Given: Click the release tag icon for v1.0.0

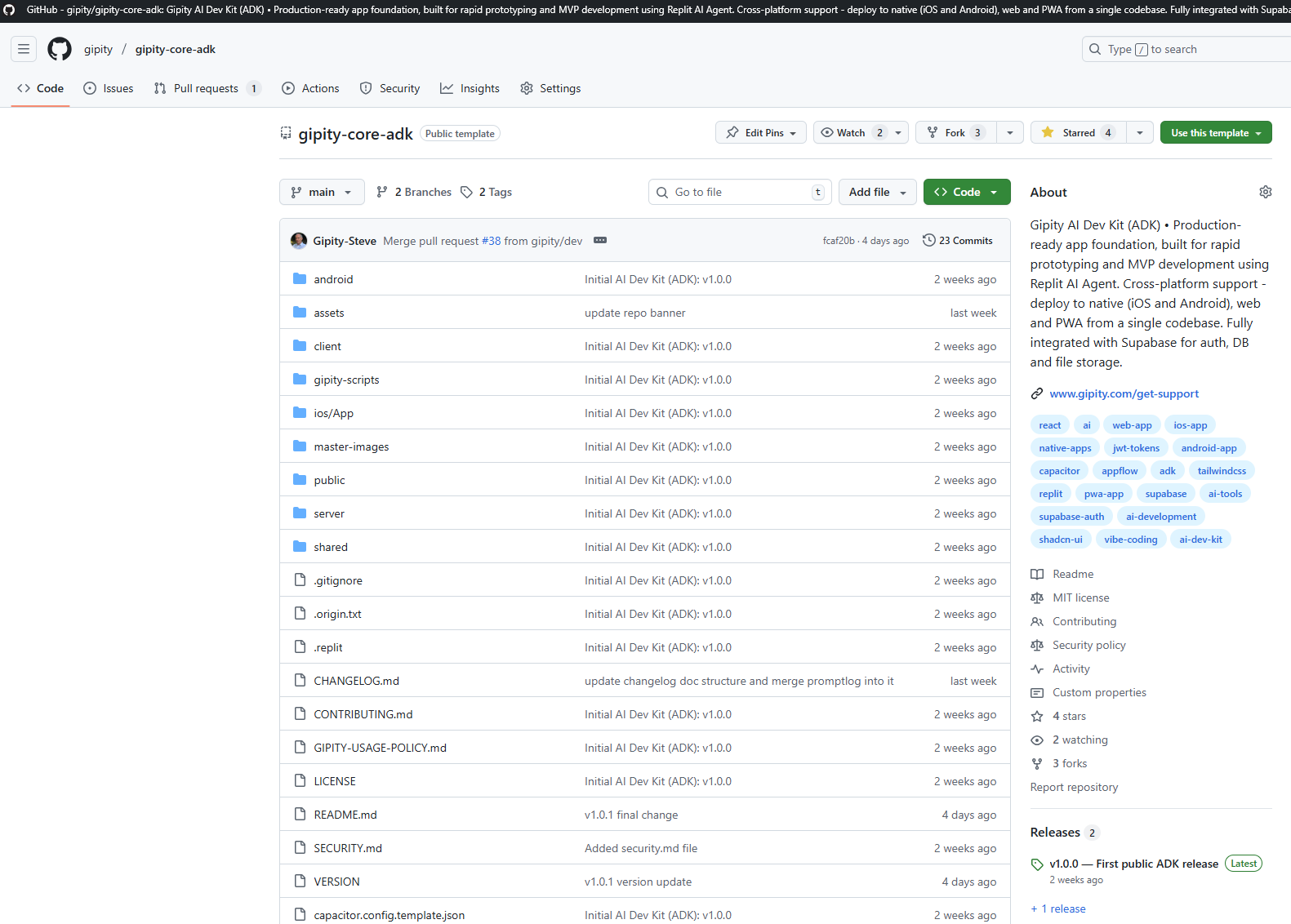Looking at the screenshot, I should coord(1037,864).
